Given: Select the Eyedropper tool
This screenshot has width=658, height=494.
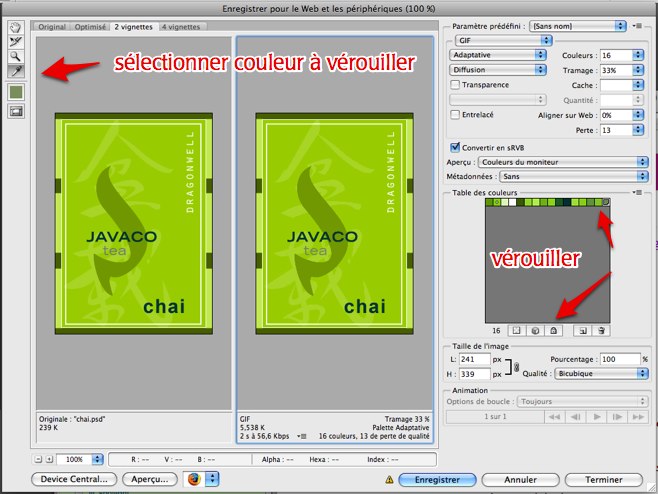Looking at the screenshot, I should (16, 71).
